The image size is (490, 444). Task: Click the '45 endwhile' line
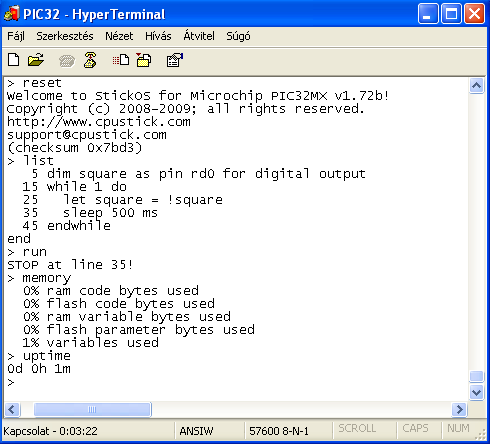[67, 226]
